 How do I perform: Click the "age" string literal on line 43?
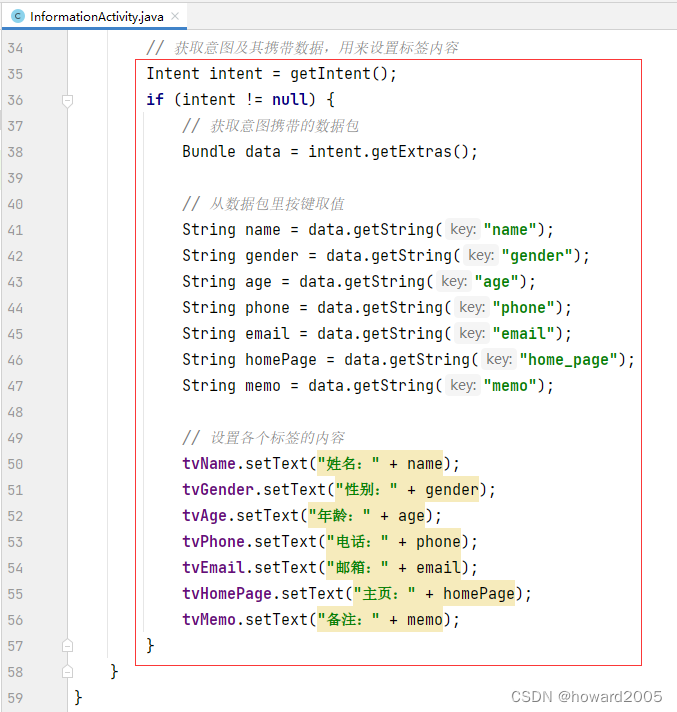coord(496,282)
